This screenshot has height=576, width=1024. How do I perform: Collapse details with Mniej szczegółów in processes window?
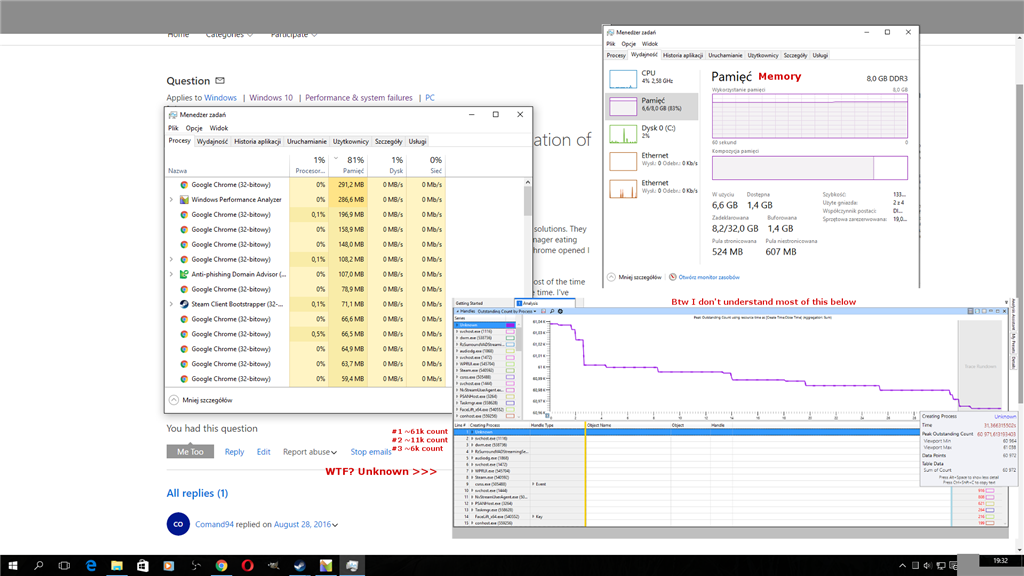[200, 400]
